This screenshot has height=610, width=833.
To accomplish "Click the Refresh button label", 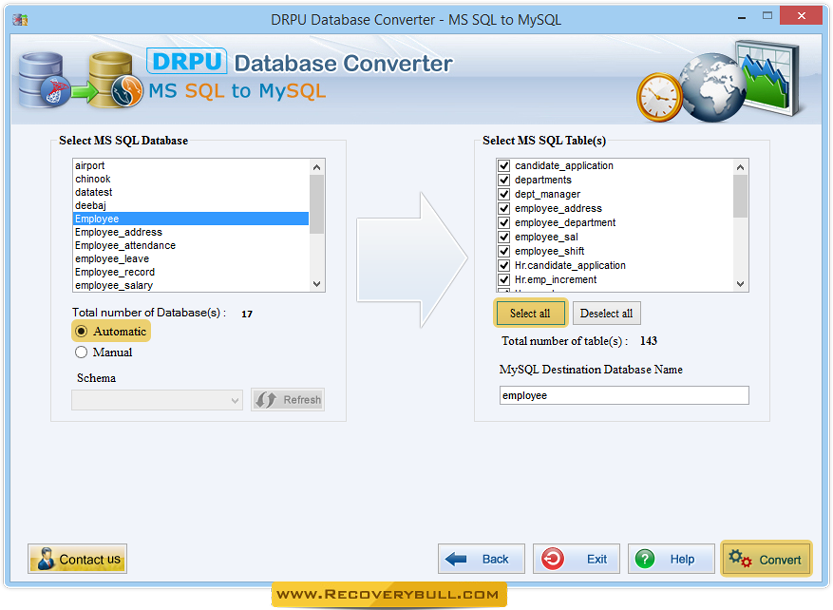I will (302, 400).
